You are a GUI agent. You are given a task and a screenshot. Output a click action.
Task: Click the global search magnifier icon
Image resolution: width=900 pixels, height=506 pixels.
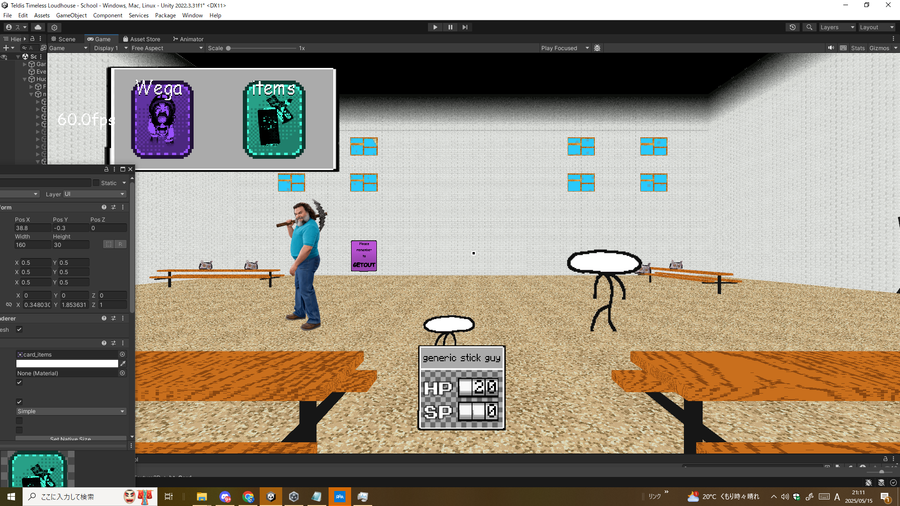coord(809,27)
